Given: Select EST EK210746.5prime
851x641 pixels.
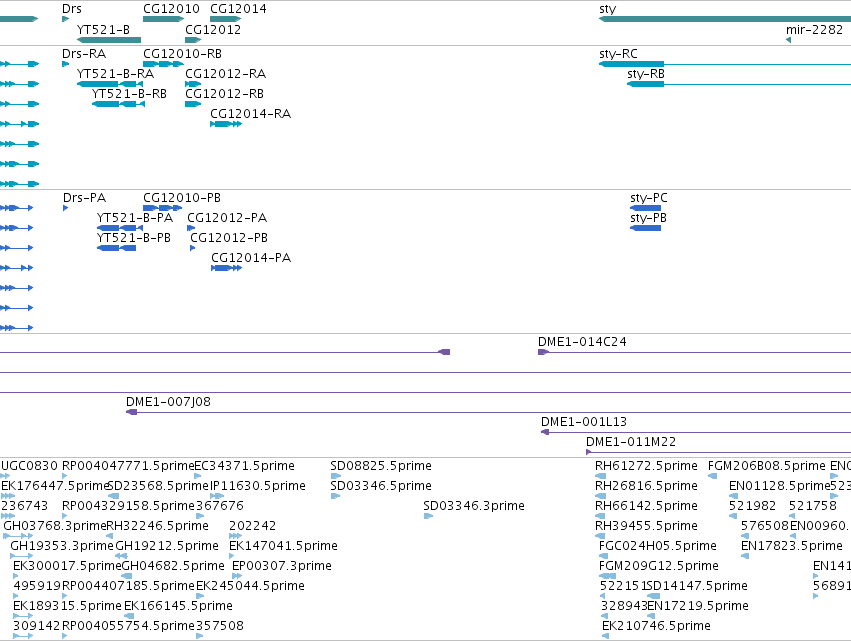Looking at the screenshot, I should coord(657,626).
